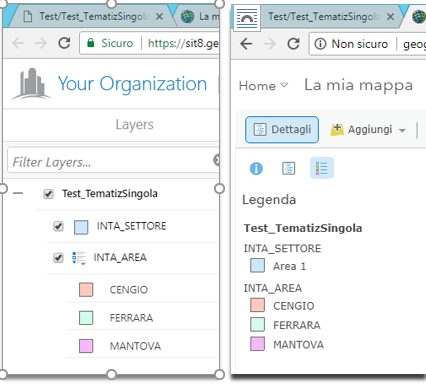Viewport: 426px width, 384px height.
Task: Open the Home dropdown menu
Action: click(x=263, y=86)
